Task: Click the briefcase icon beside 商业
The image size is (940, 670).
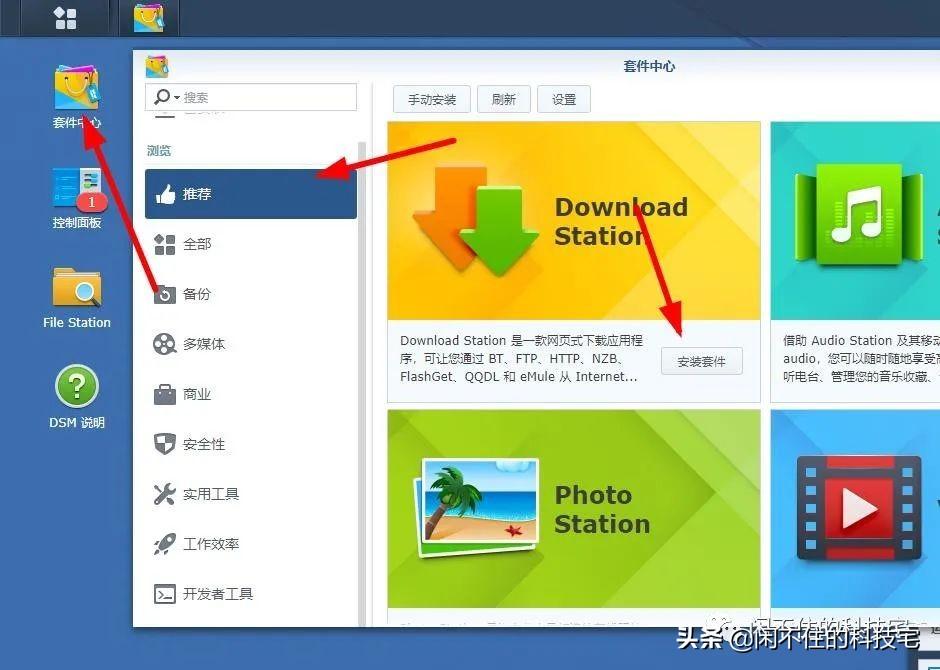Action: click(x=165, y=394)
